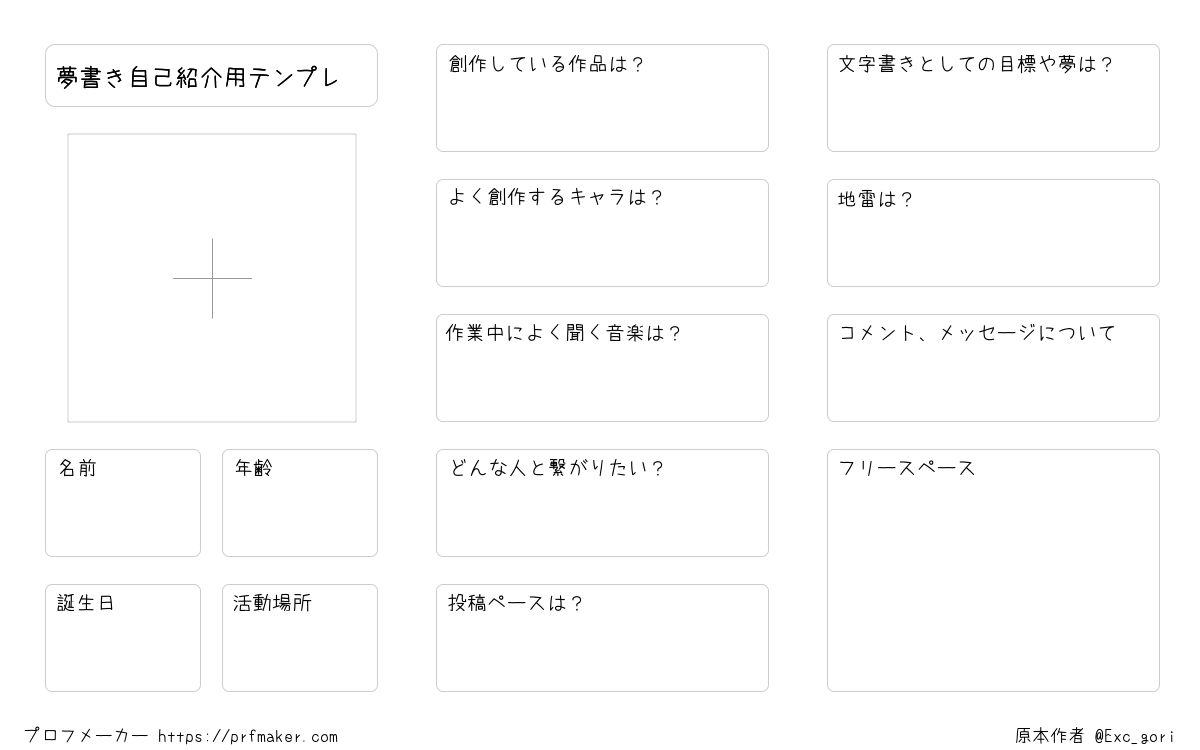Select the 年齢 age field
The image size is (1200, 750).
300,503
